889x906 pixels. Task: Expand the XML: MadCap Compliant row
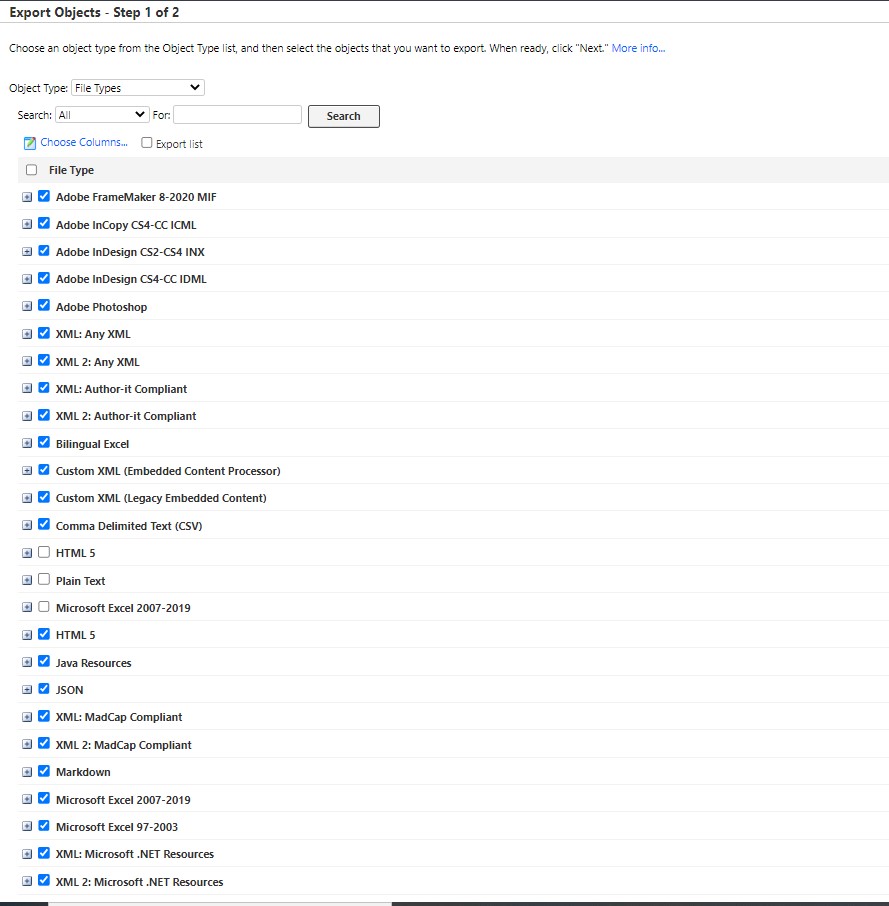27,717
